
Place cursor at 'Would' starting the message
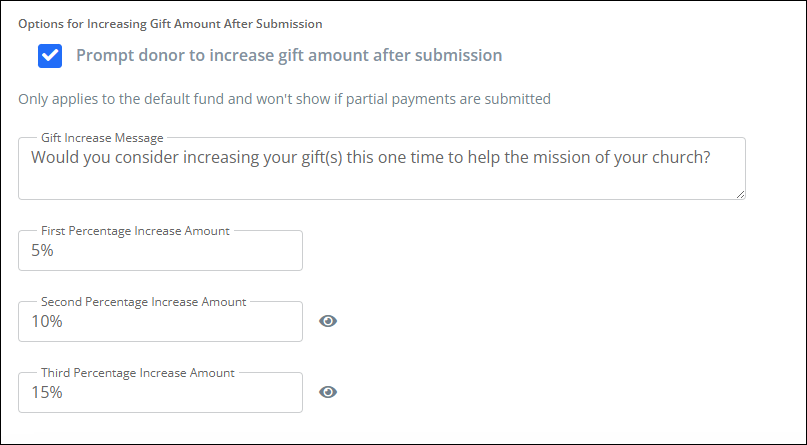pos(54,157)
